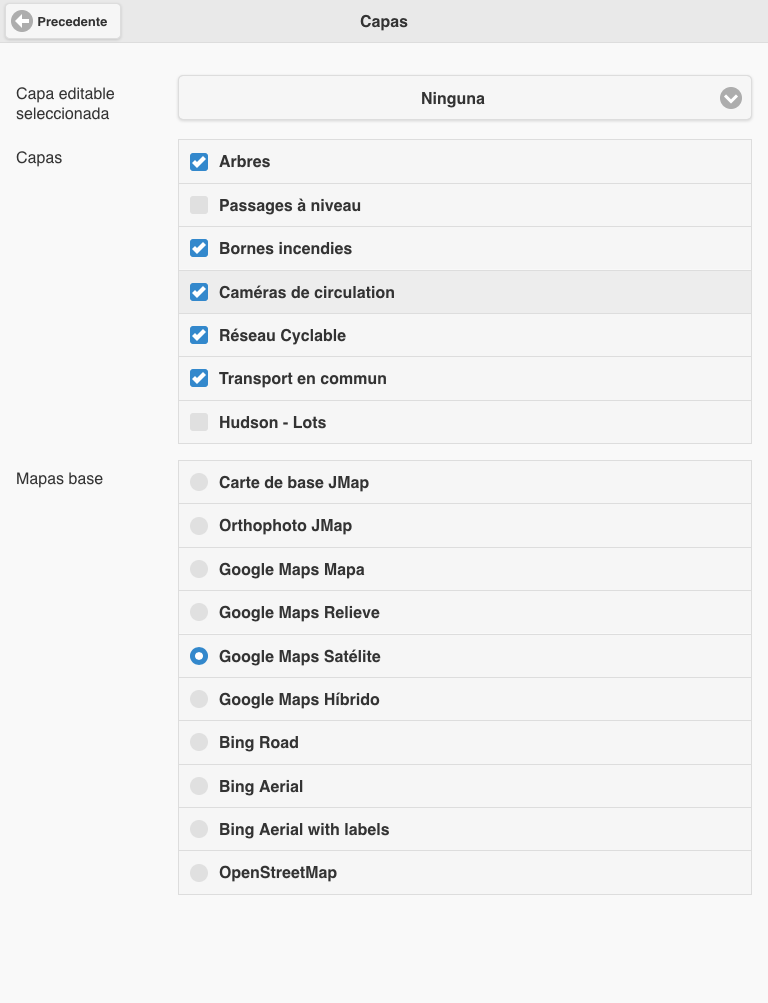The width and height of the screenshot is (768, 1003).
Task: Select Carte de base JMap basemap
Action: 464,482
